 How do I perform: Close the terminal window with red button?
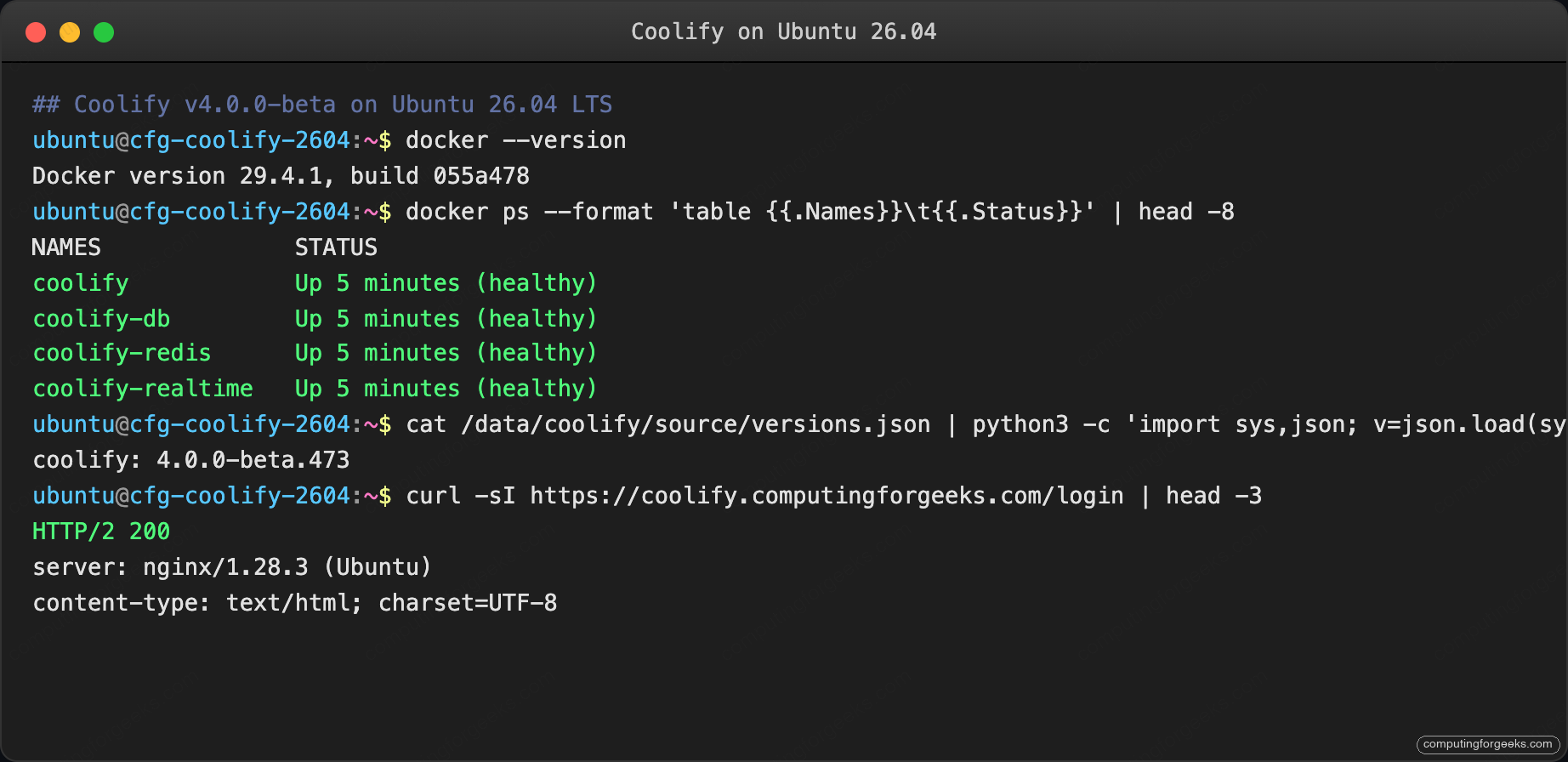(x=36, y=32)
